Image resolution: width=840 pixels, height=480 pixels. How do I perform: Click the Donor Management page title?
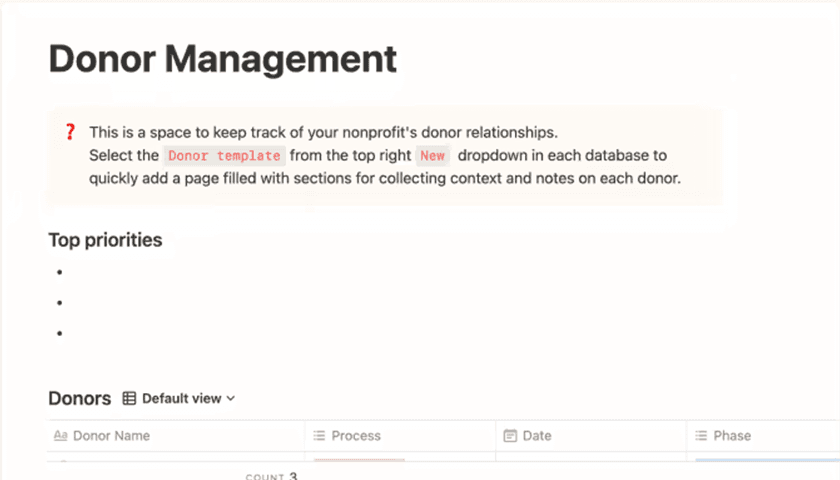223,59
